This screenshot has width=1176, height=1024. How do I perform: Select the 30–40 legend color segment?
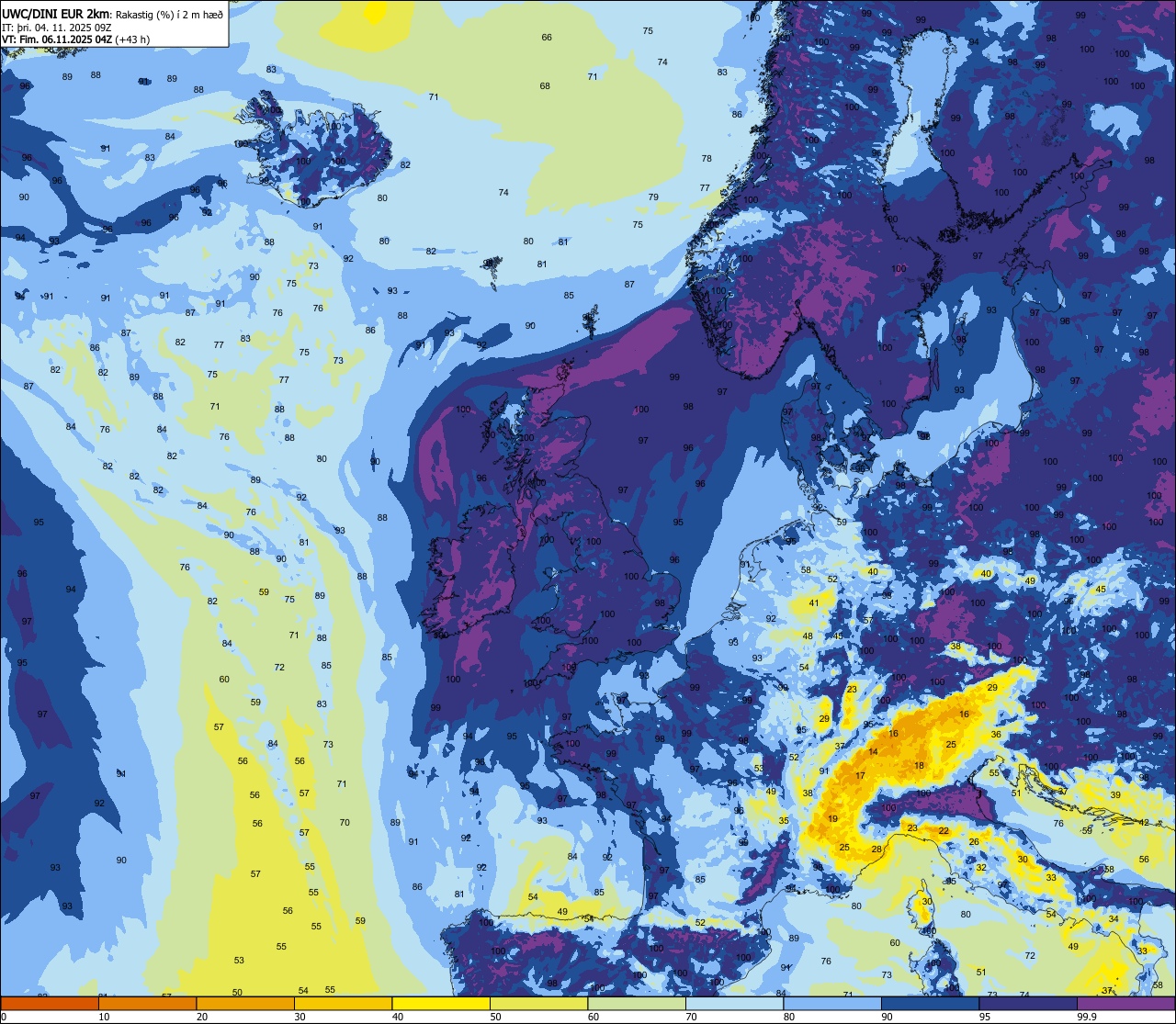343,1003
